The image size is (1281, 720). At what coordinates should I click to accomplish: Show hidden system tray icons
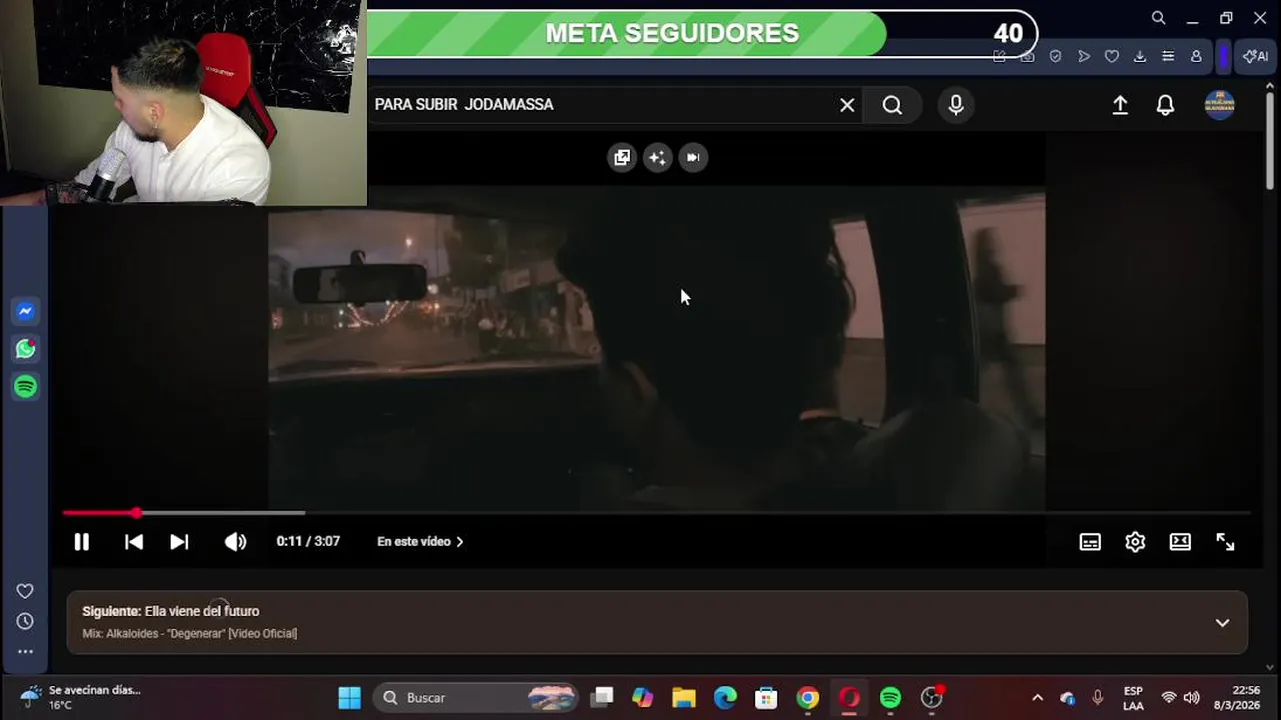[1037, 698]
